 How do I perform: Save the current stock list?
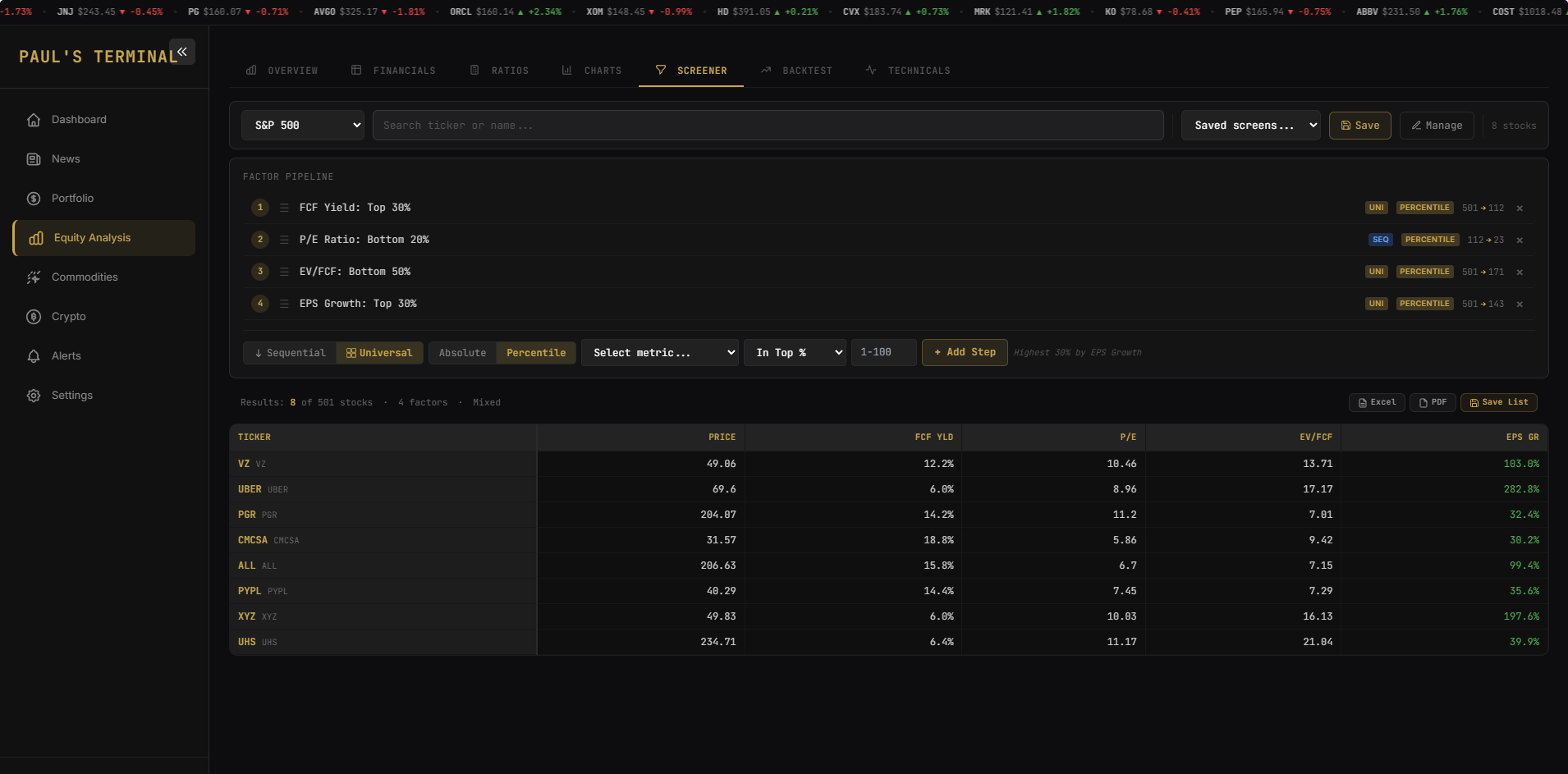(1498, 402)
